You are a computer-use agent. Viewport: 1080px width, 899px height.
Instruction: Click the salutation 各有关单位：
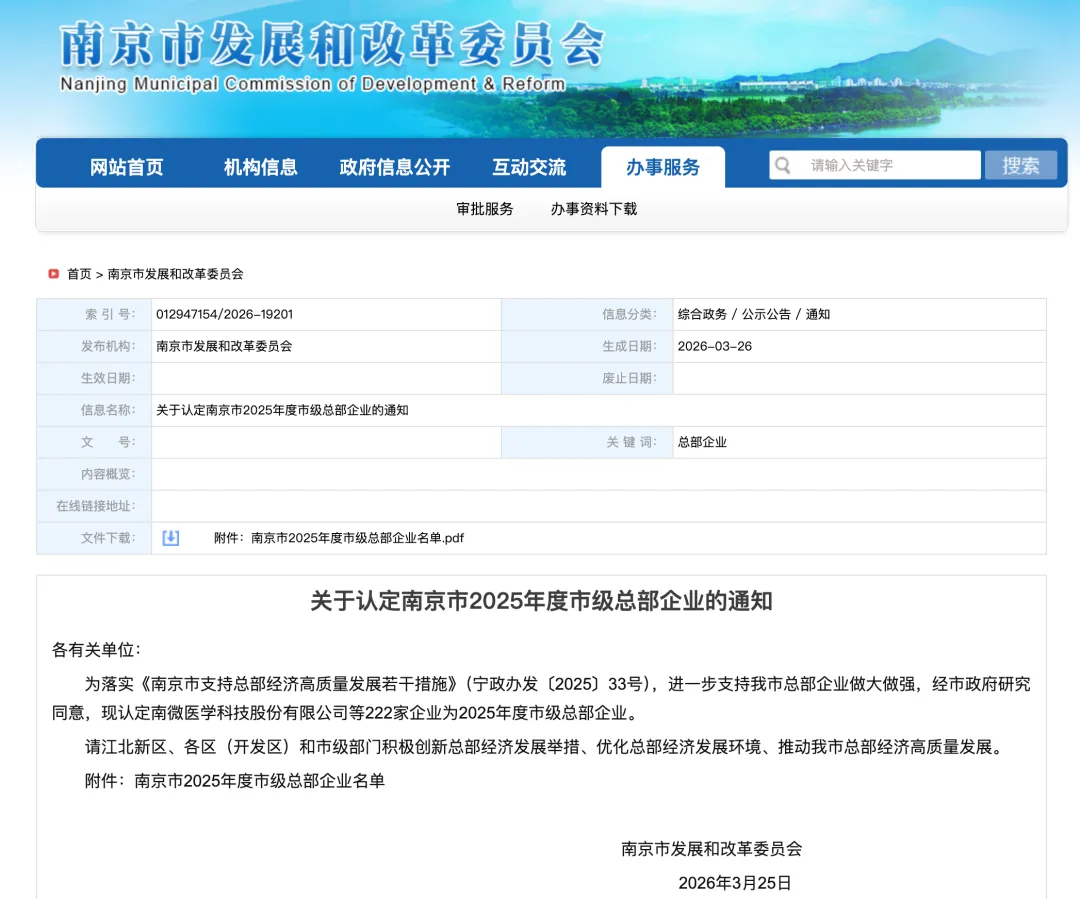point(96,650)
